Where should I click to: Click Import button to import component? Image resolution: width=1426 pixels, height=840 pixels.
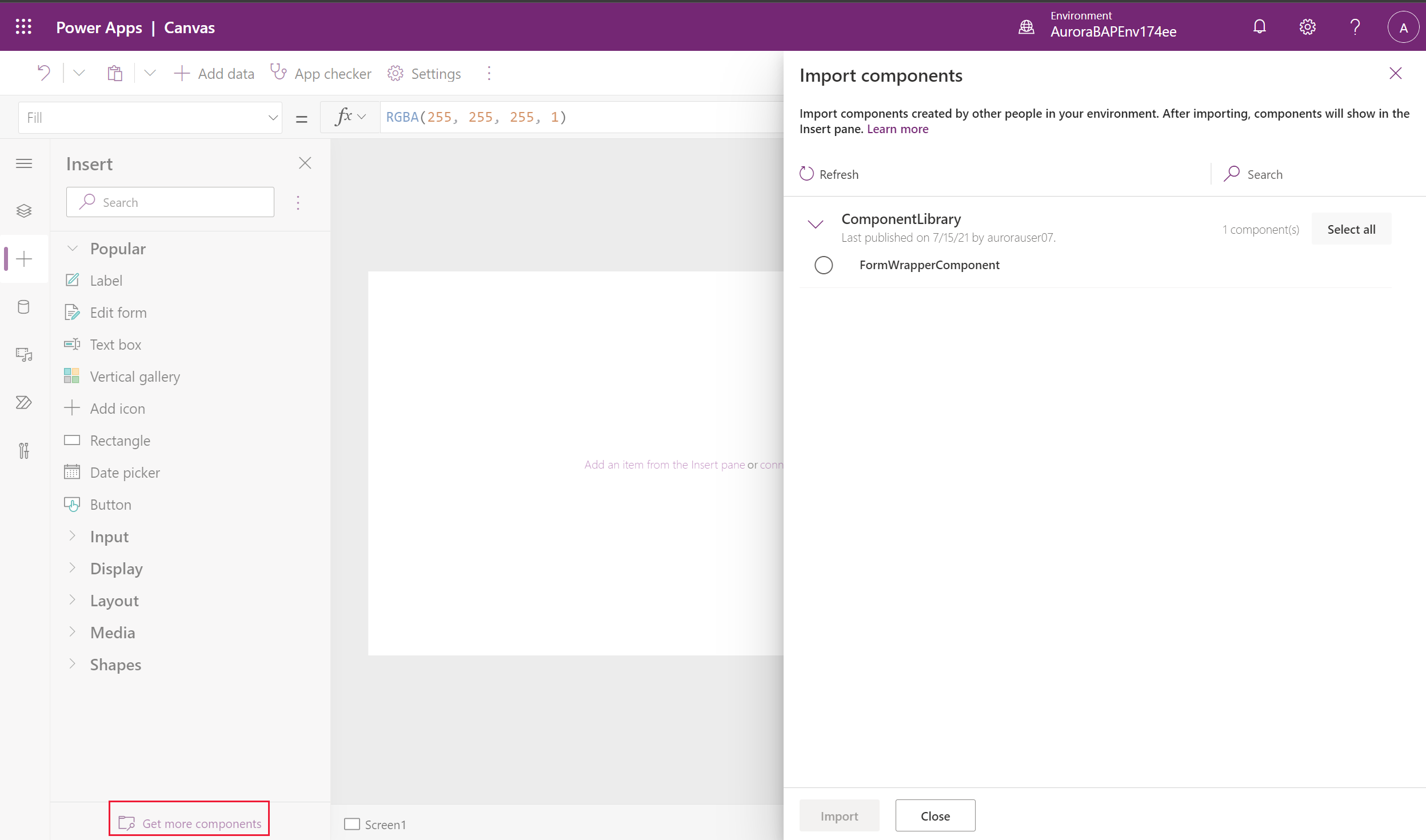coord(839,815)
